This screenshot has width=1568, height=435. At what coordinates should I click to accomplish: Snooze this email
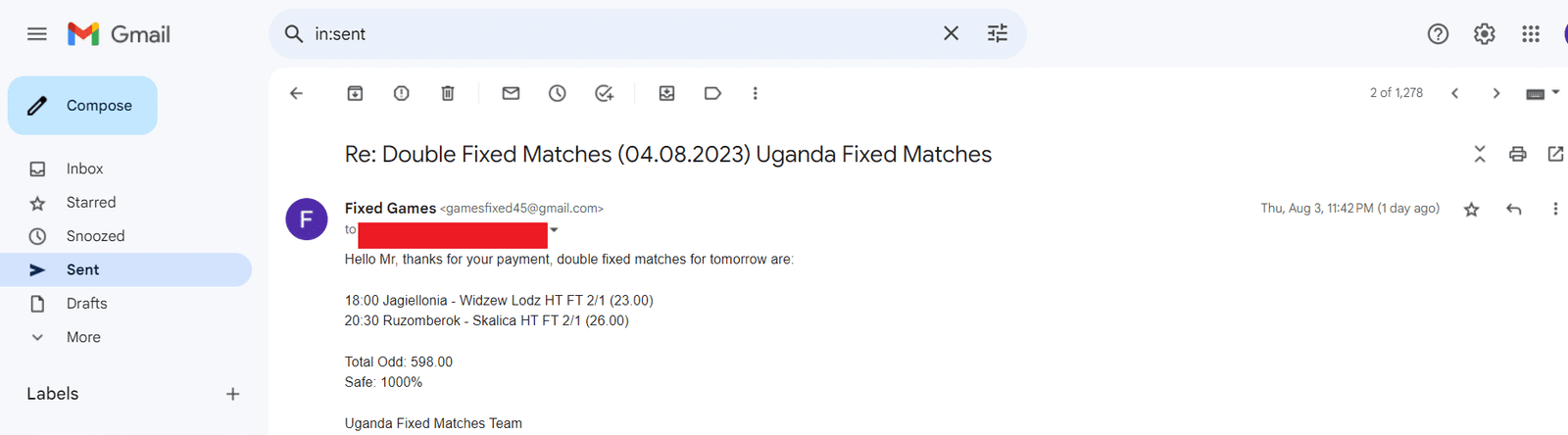(557, 93)
